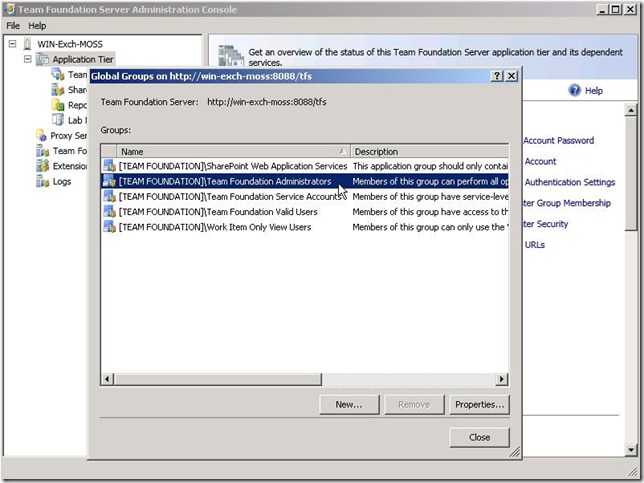Click the Lab Management node icon
This screenshot has width=644, height=483.
pyautogui.click(x=58, y=120)
